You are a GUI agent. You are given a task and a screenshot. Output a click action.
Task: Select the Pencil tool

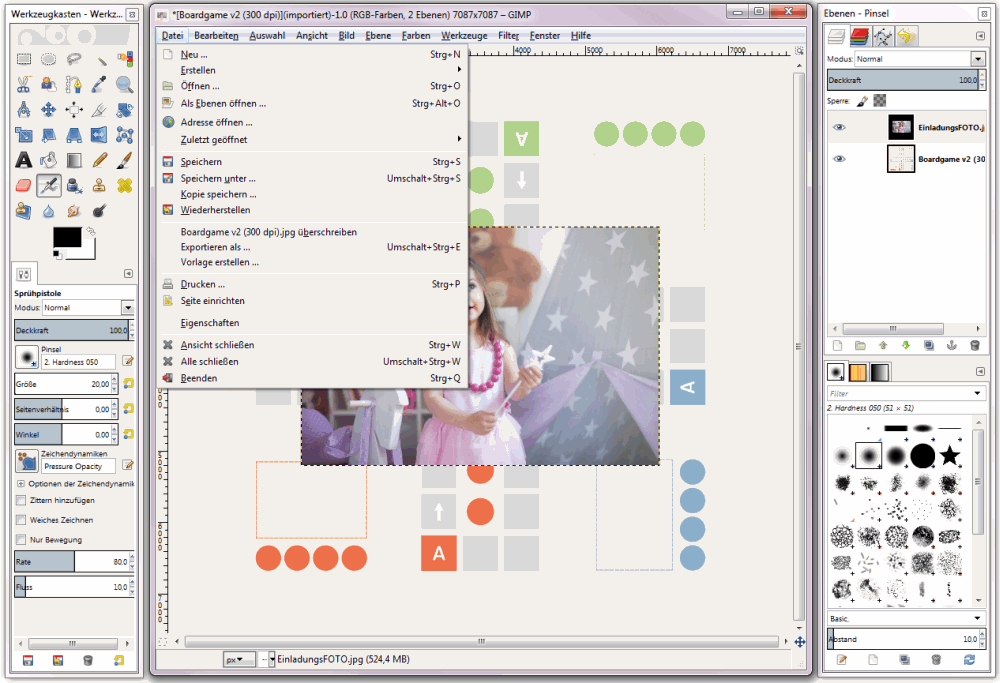tap(99, 160)
